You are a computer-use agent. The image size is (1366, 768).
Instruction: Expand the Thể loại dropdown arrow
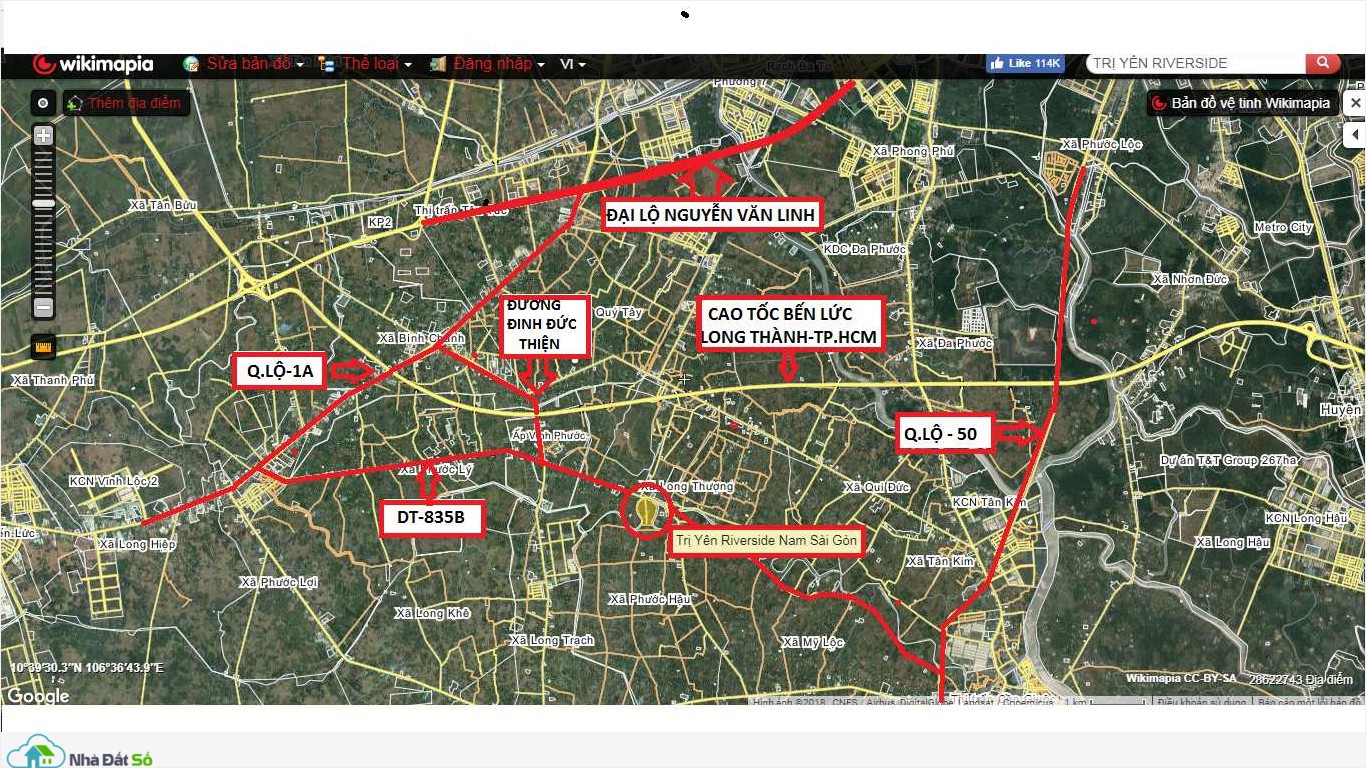(408, 65)
